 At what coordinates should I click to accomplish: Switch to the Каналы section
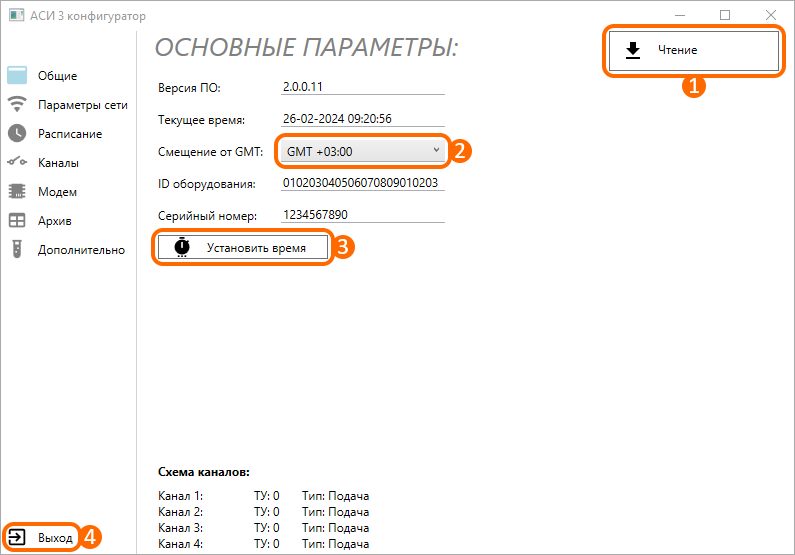(x=58, y=163)
